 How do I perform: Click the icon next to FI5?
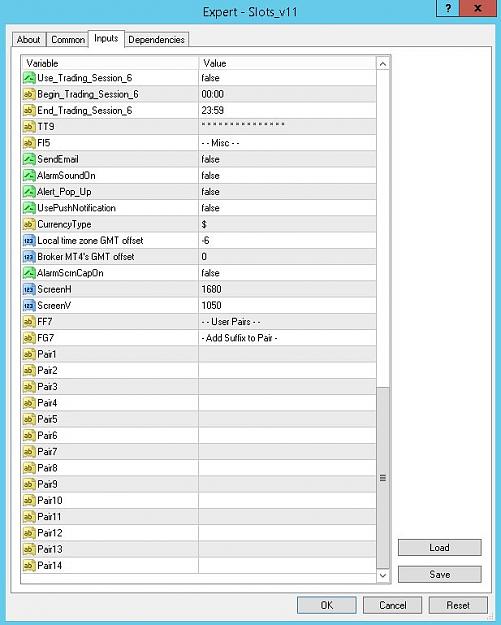point(29,143)
